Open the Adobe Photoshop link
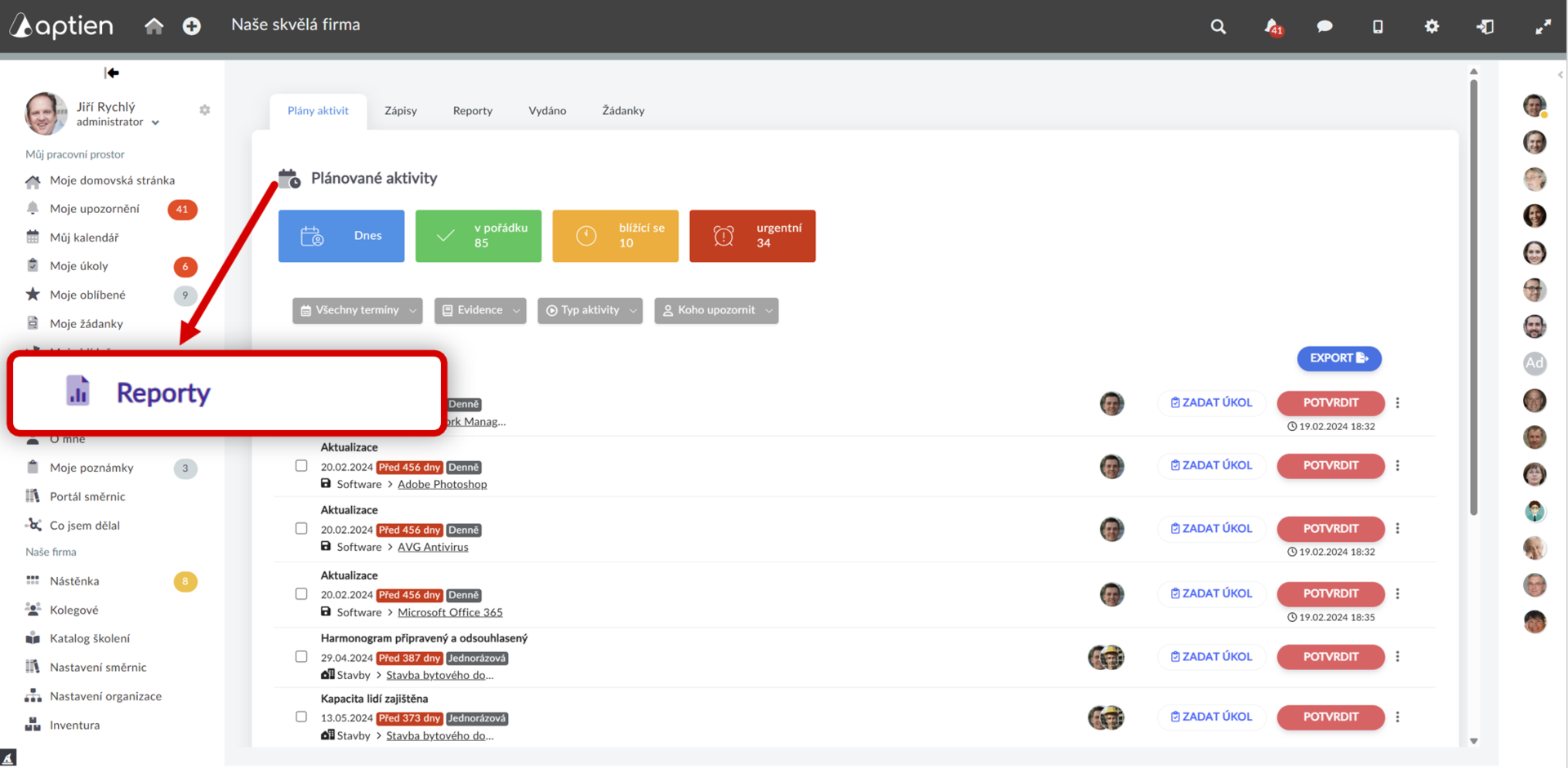This screenshot has width=1568, height=768. (442, 484)
